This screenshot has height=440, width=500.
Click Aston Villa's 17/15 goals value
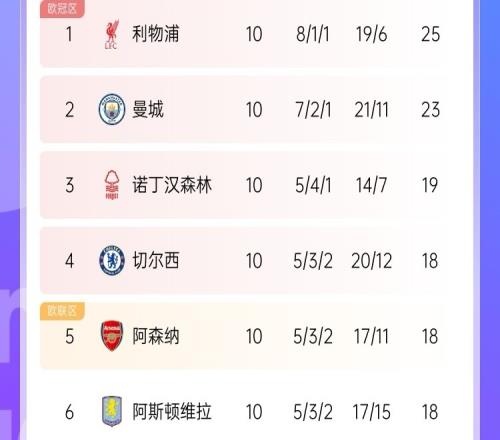point(371,412)
